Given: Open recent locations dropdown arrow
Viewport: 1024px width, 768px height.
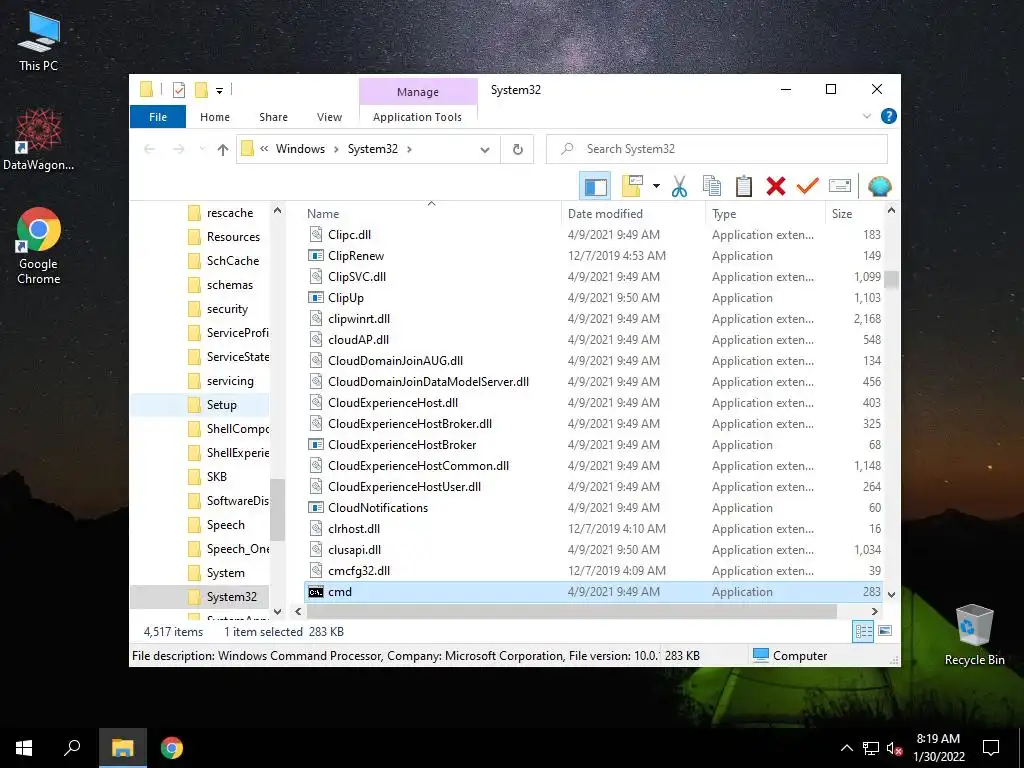Looking at the screenshot, I should click(202, 149).
